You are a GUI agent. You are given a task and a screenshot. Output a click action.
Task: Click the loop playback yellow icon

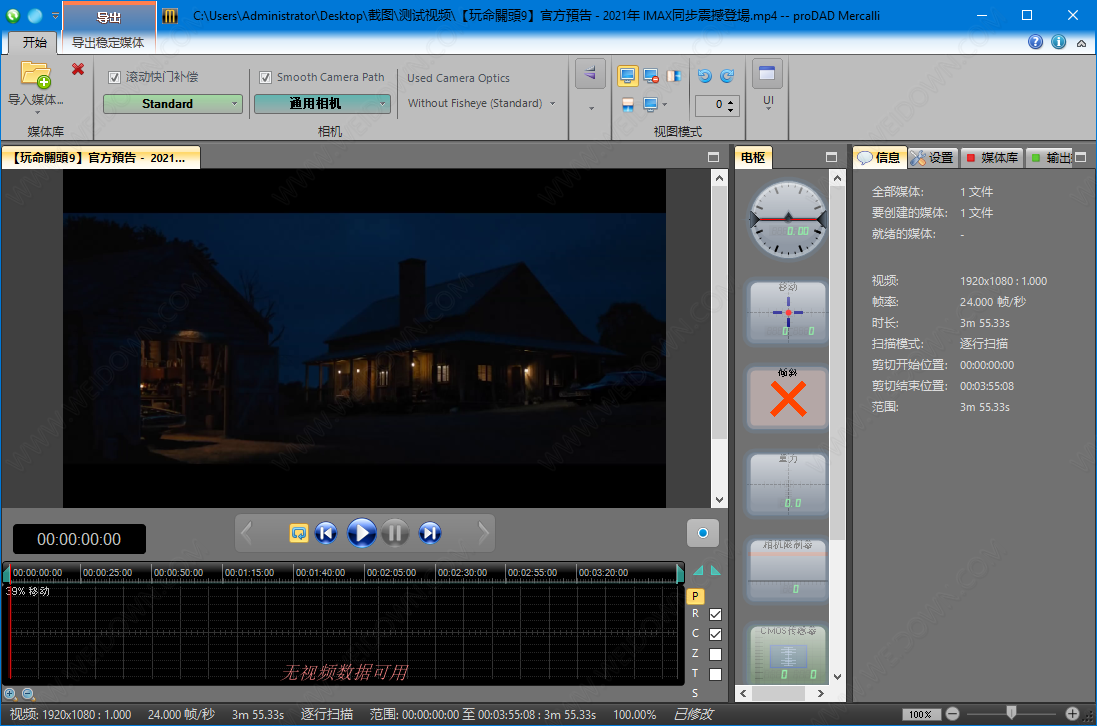tap(299, 533)
